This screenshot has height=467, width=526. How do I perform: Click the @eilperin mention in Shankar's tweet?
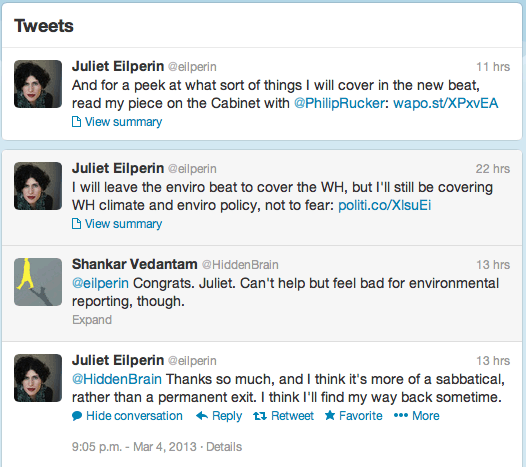click(100, 283)
